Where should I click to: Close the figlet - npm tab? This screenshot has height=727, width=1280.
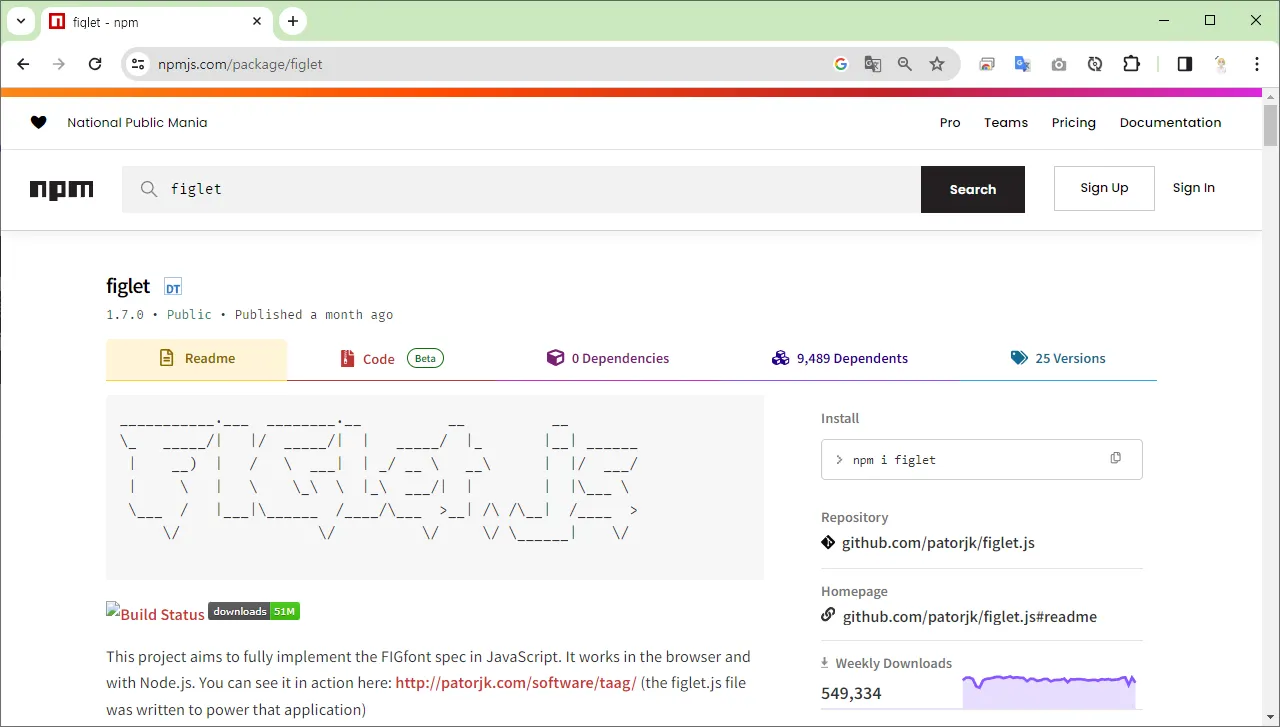pos(257,21)
